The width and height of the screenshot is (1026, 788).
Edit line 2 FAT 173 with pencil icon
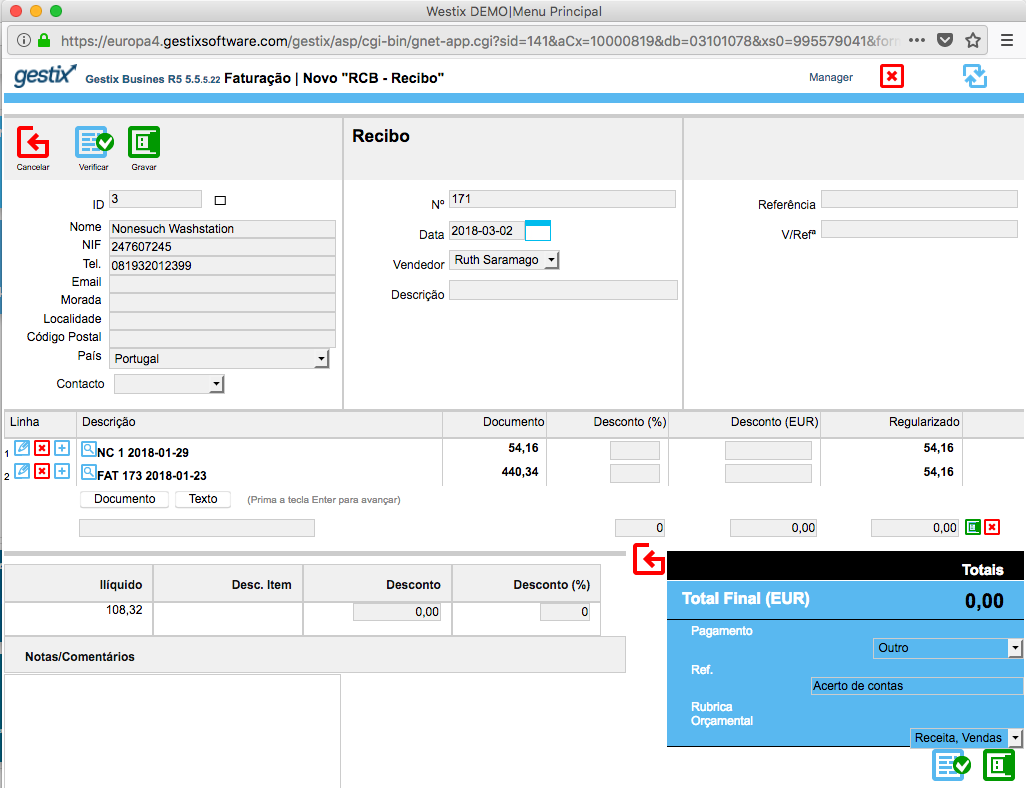point(22,471)
